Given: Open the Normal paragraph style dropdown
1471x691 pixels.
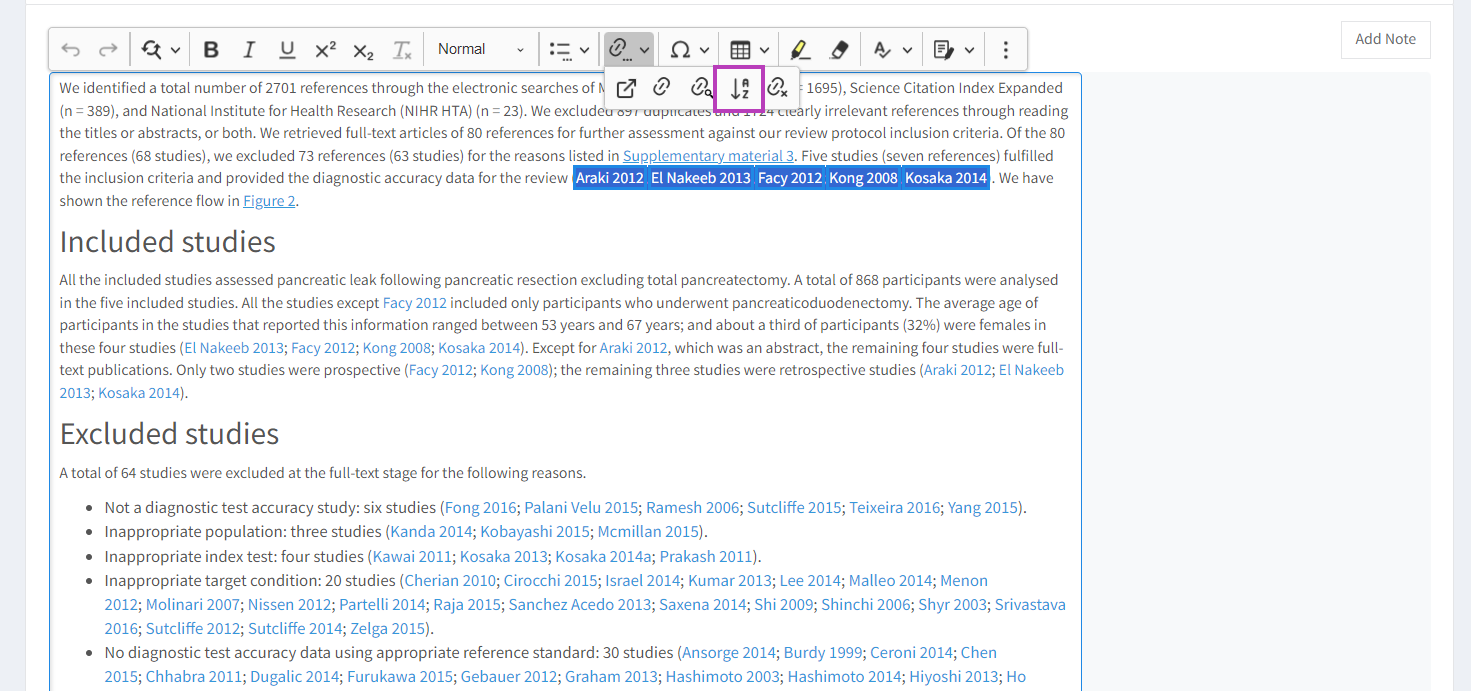Looking at the screenshot, I should [480, 50].
